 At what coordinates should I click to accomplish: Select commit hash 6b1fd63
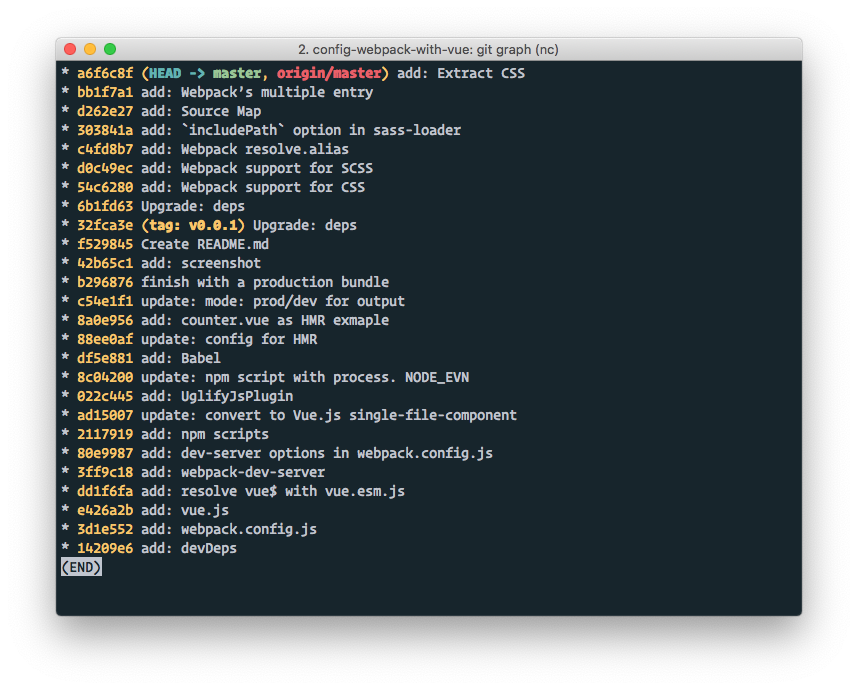tap(105, 206)
